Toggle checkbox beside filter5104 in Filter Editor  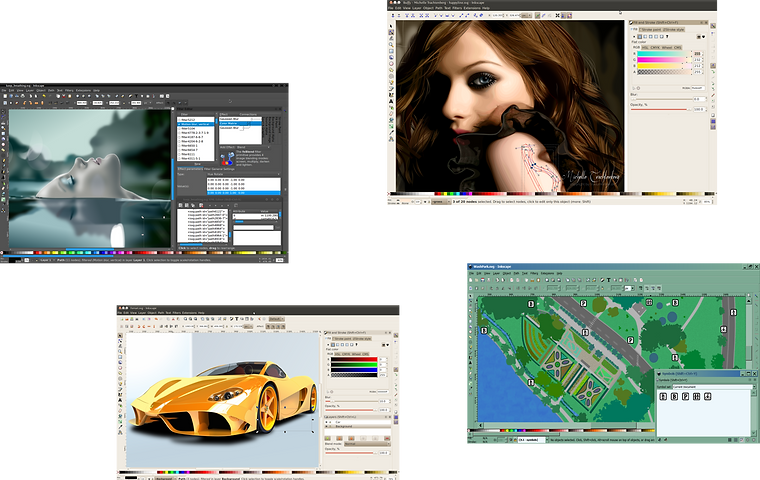coord(179,128)
